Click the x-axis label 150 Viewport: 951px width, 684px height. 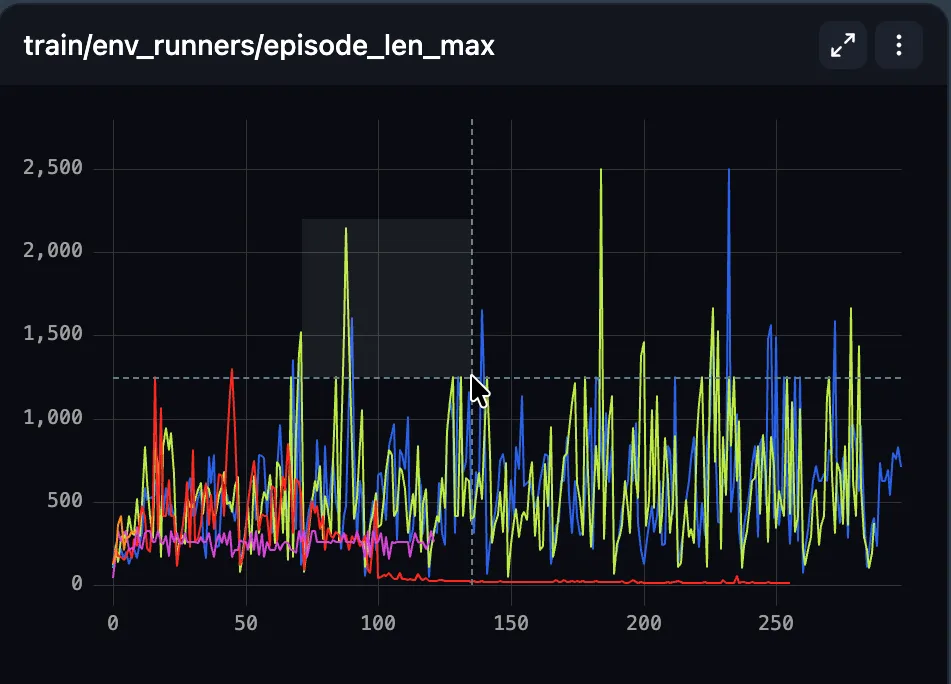coord(511,623)
